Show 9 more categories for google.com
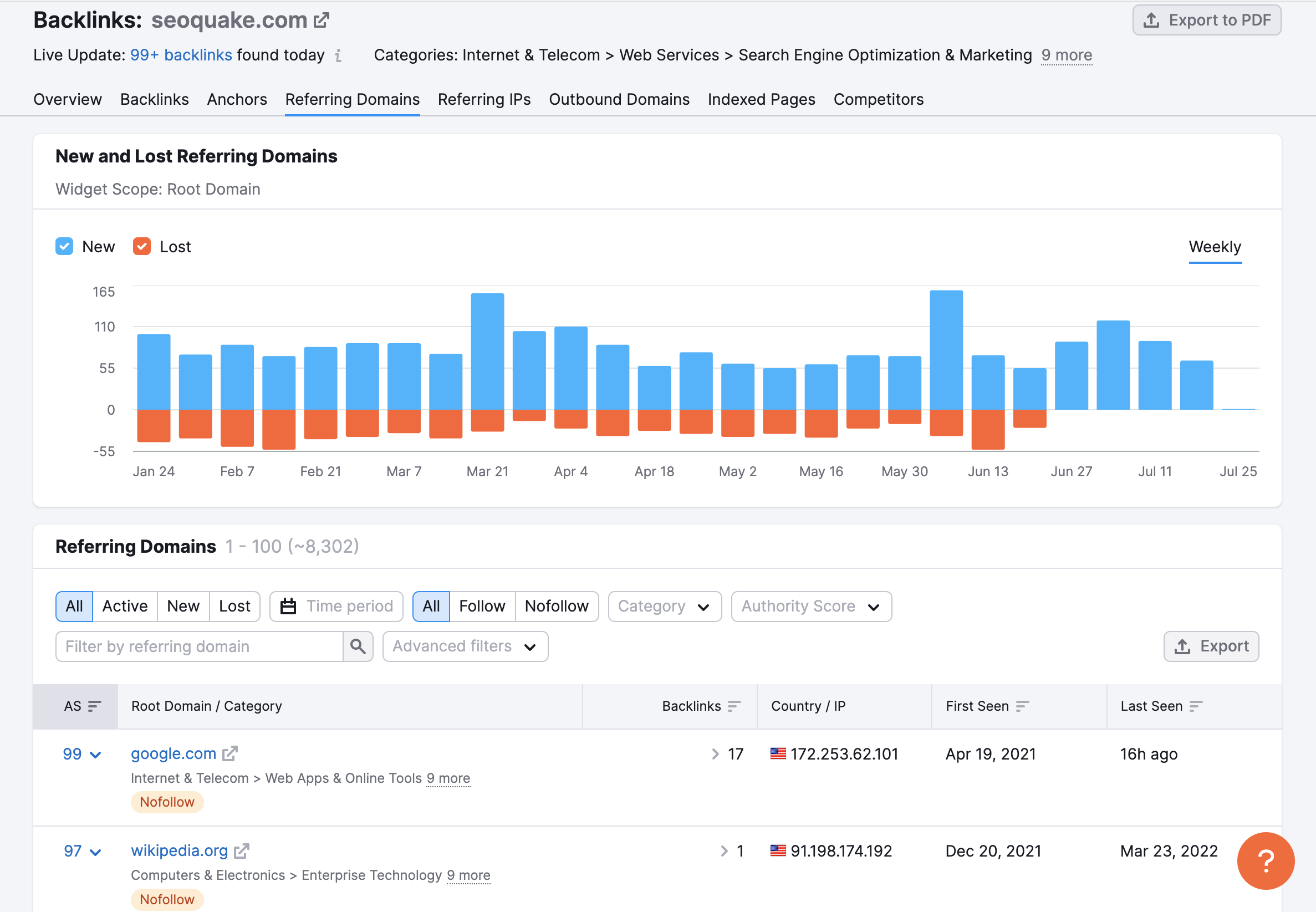 pos(448,779)
